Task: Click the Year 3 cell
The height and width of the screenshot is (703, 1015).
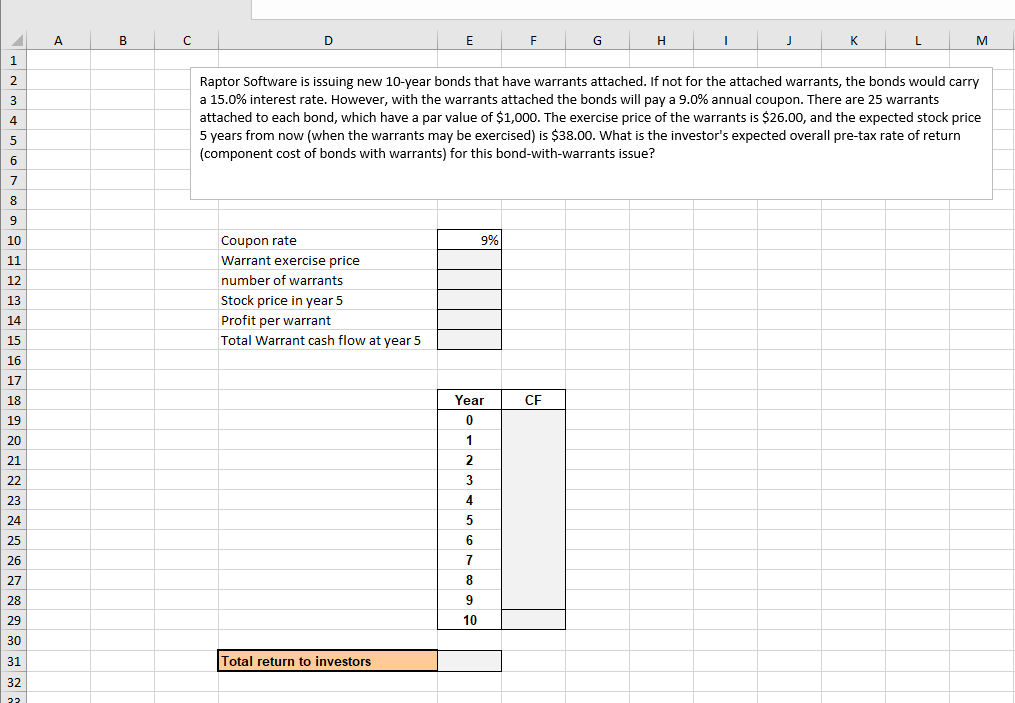Action: (x=469, y=480)
